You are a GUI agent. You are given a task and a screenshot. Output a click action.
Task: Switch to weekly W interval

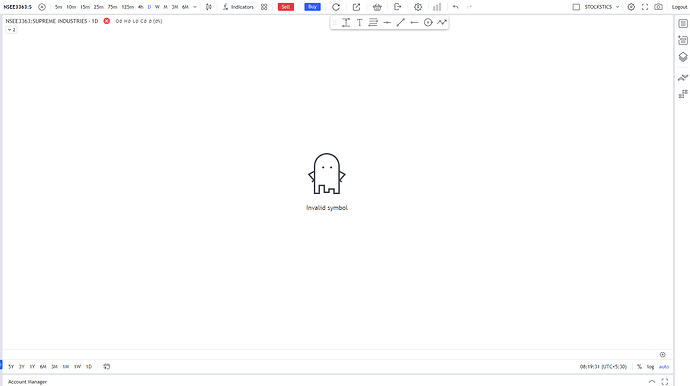coord(157,7)
